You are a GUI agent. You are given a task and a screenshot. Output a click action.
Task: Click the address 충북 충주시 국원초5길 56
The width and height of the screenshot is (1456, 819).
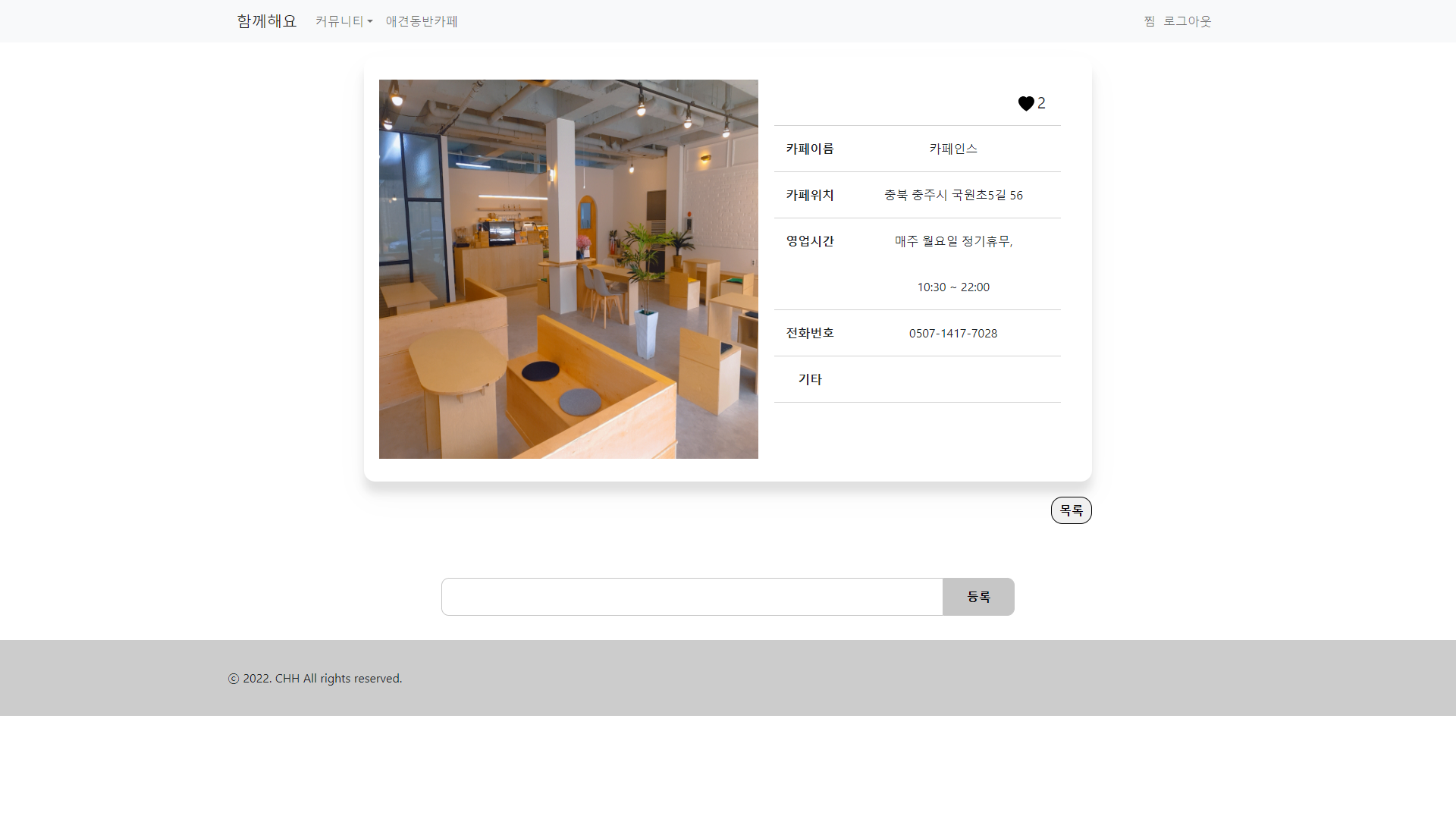click(952, 196)
